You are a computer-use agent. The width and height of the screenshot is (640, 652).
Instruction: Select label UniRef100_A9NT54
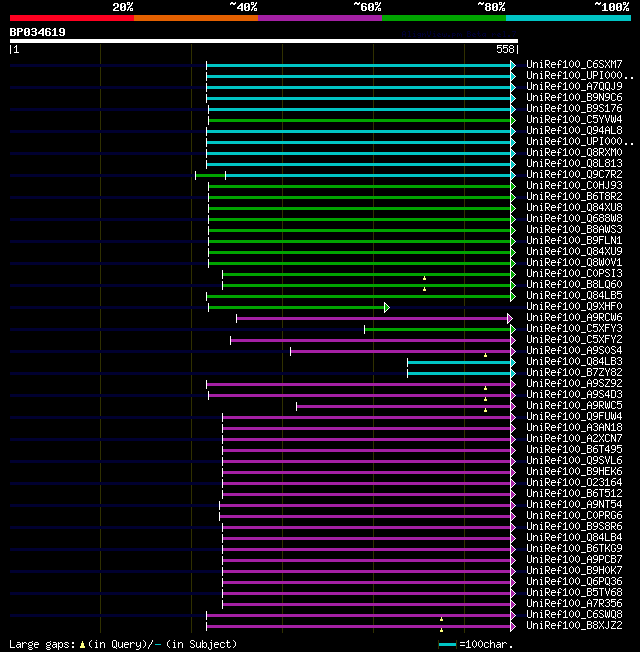click(x=574, y=505)
